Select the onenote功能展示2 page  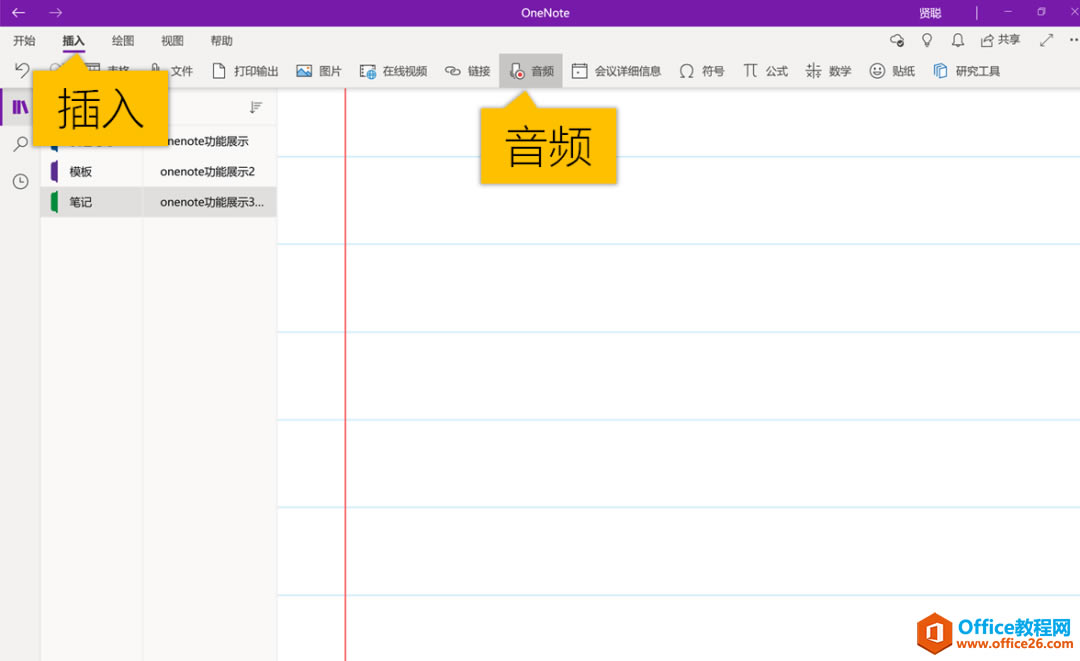(x=208, y=171)
